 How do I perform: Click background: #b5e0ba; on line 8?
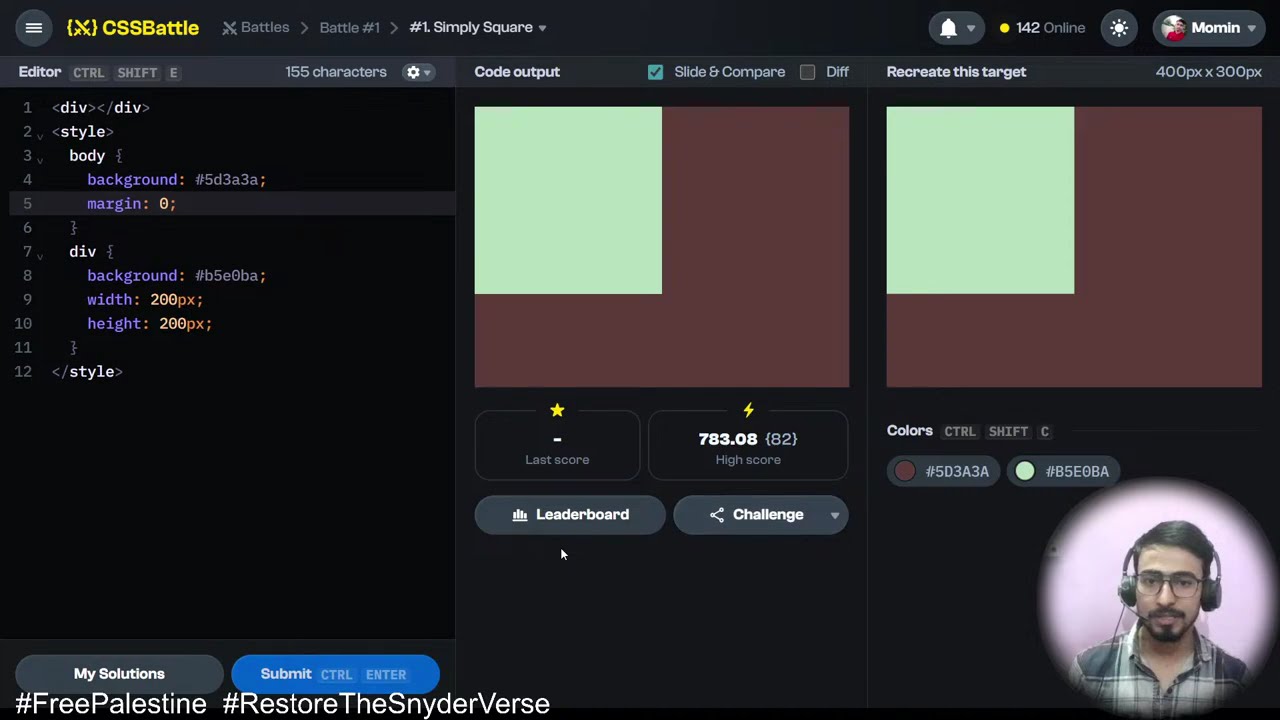tap(177, 276)
